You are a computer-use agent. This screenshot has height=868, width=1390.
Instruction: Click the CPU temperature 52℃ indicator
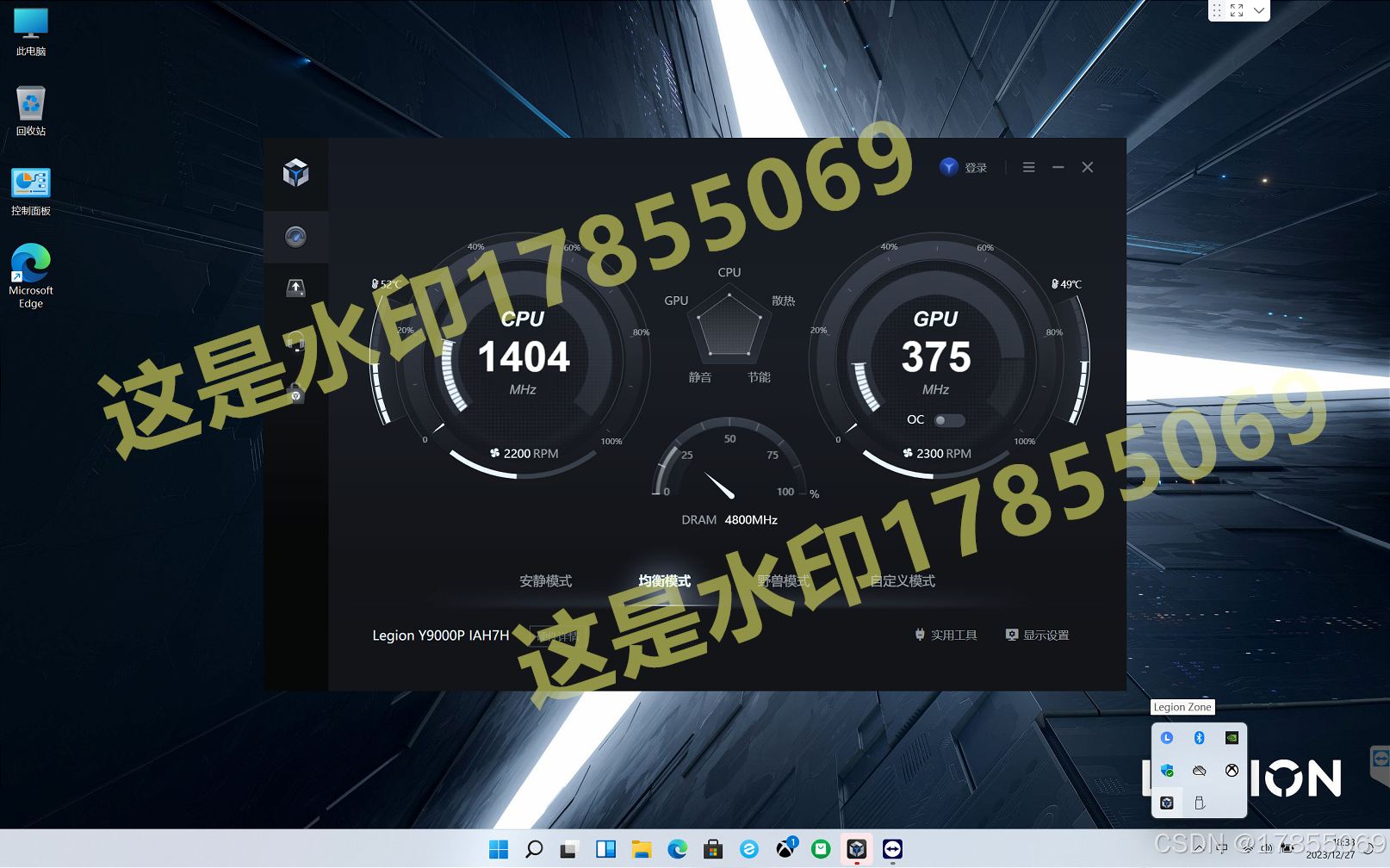[x=386, y=284]
